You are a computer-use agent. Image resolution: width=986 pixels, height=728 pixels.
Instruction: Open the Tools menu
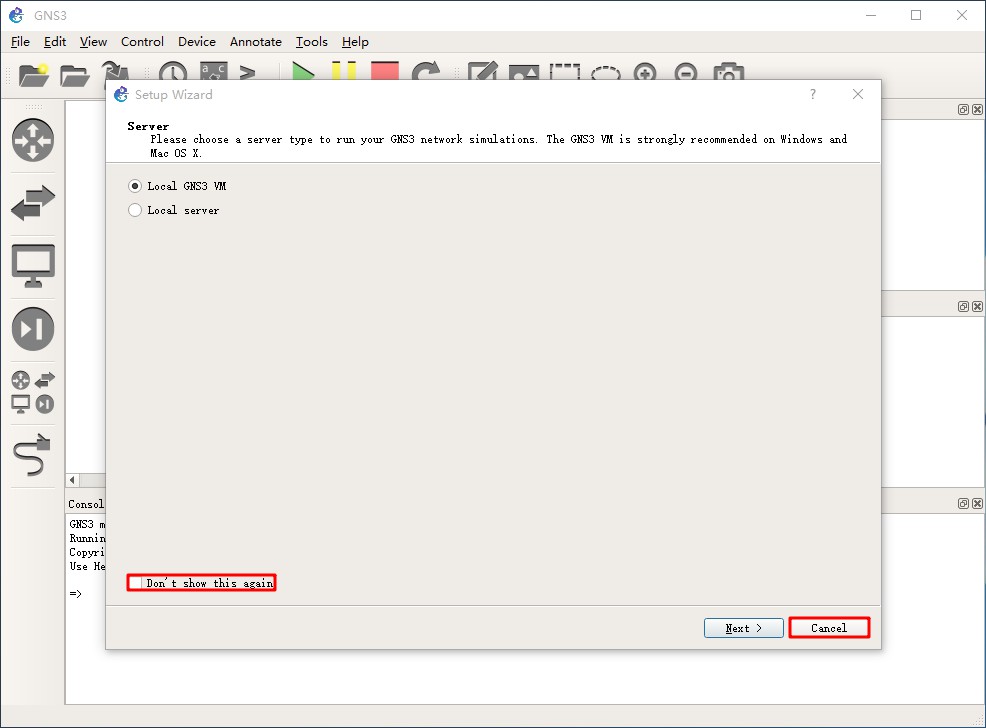pyautogui.click(x=312, y=41)
